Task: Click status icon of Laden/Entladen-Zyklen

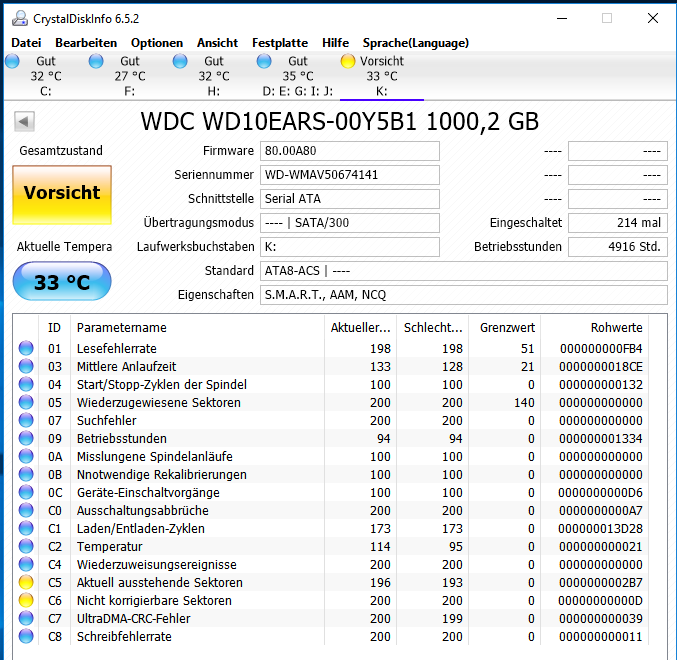Action: tap(26, 528)
